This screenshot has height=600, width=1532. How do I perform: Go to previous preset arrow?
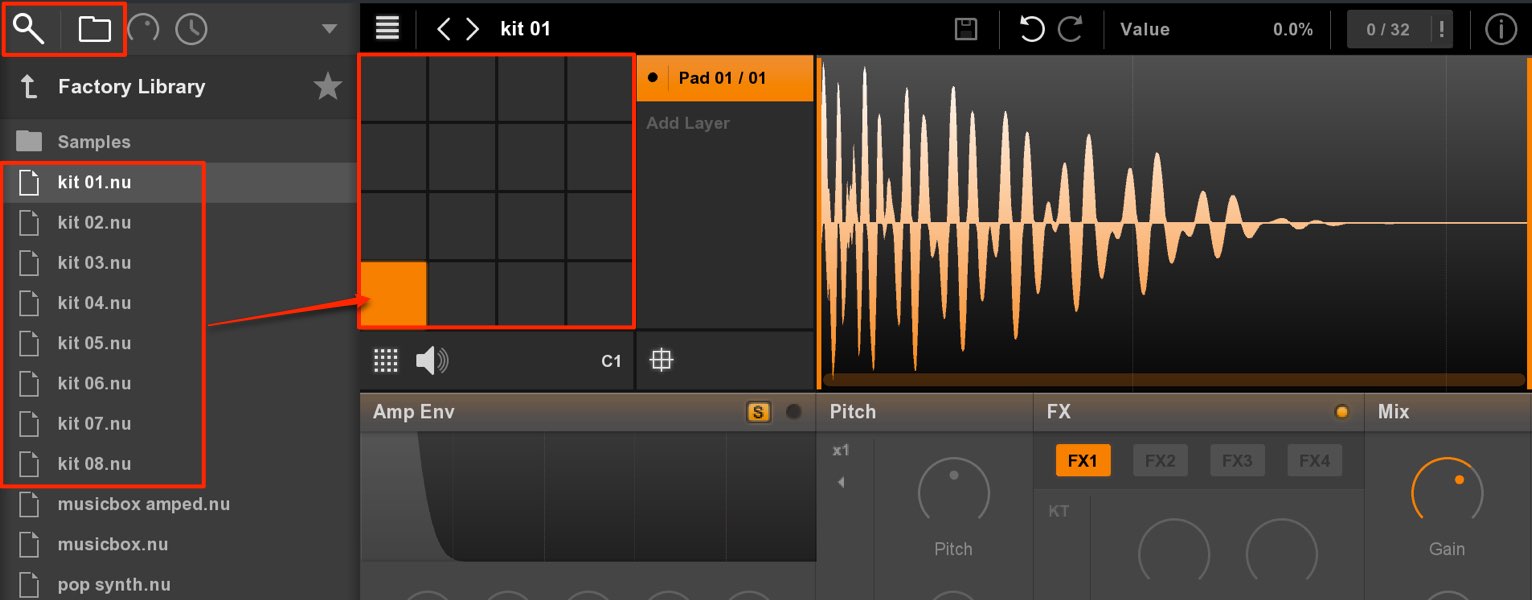pyautogui.click(x=445, y=29)
